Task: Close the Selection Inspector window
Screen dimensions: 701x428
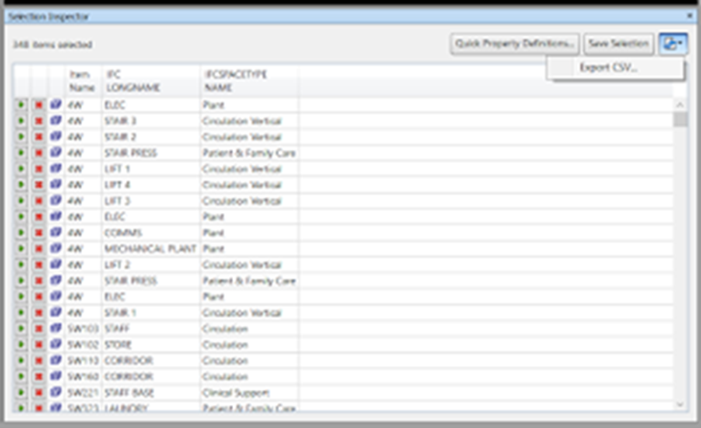Action: [689, 16]
